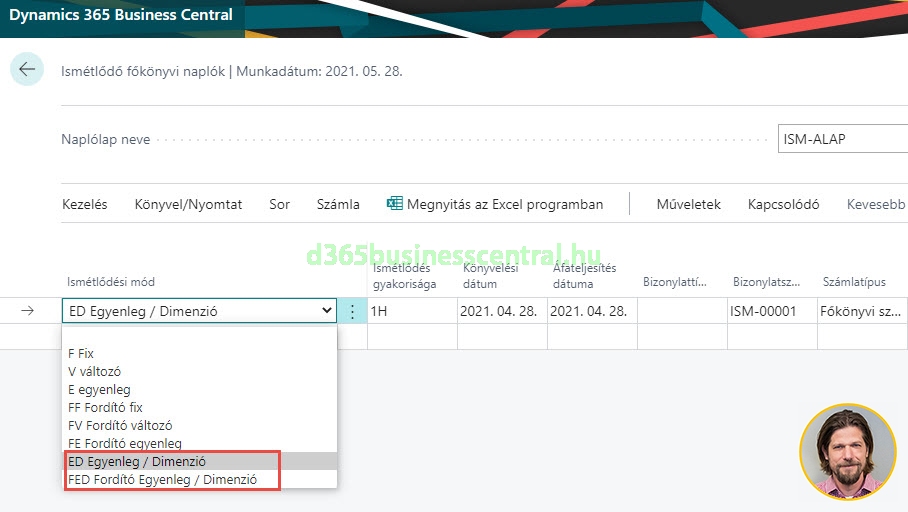Viewport: 908px width, 512px height.
Task: Select the row arrow indicator
Action: click(27, 311)
